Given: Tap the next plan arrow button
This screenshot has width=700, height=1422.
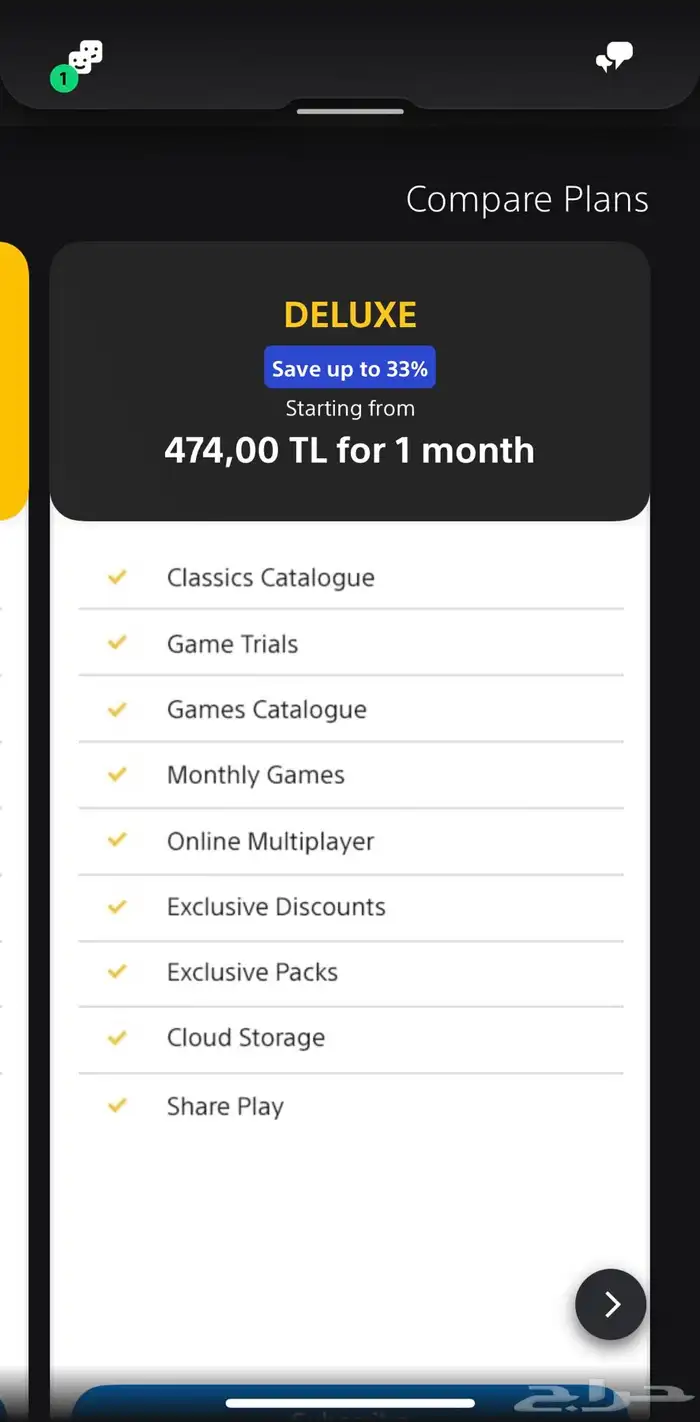Looking at the screenshot, I should tap(611, 1304).
